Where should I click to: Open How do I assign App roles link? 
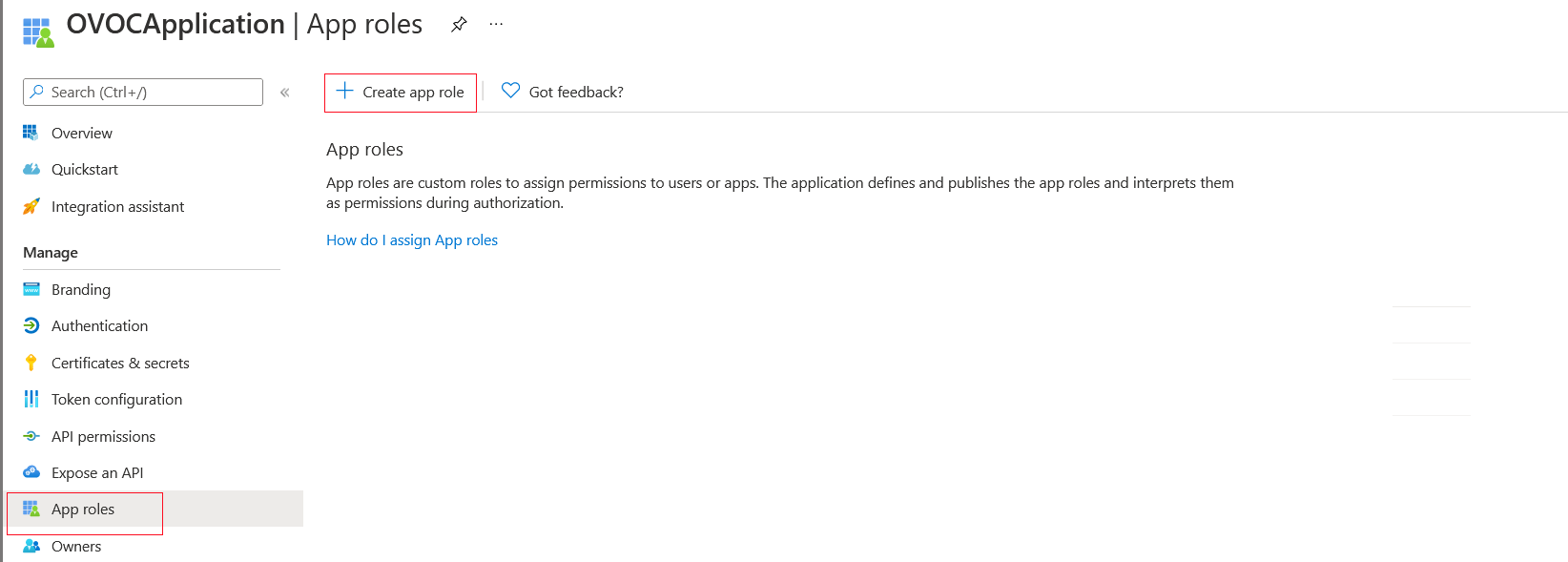(412, 240)
